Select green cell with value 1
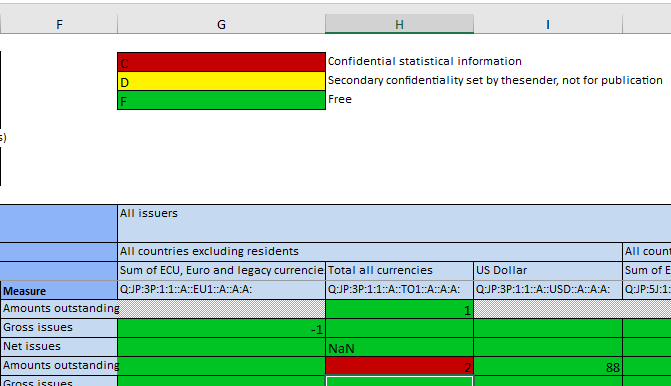The image size is (671, 386). pyautogui.click(x=399, y=309)
